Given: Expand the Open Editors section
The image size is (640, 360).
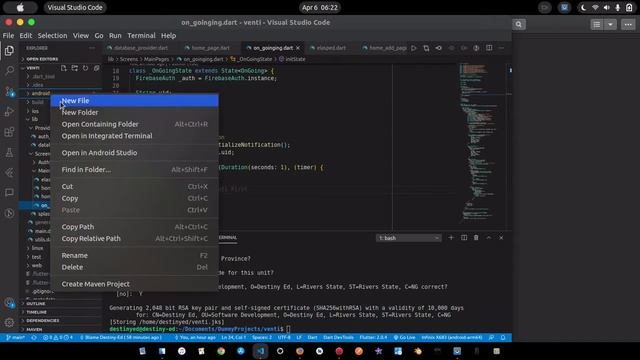Looking at the screenshot, I should coord(60,59).
